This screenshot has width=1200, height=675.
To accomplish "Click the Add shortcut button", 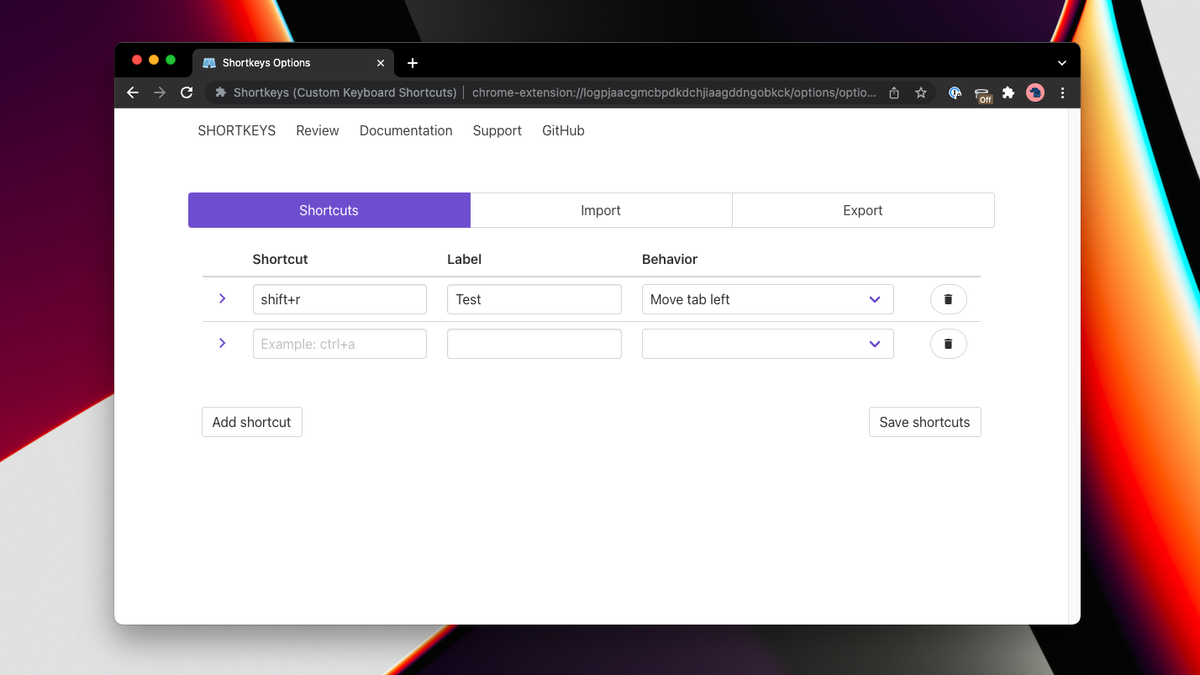I will point(252,422).
